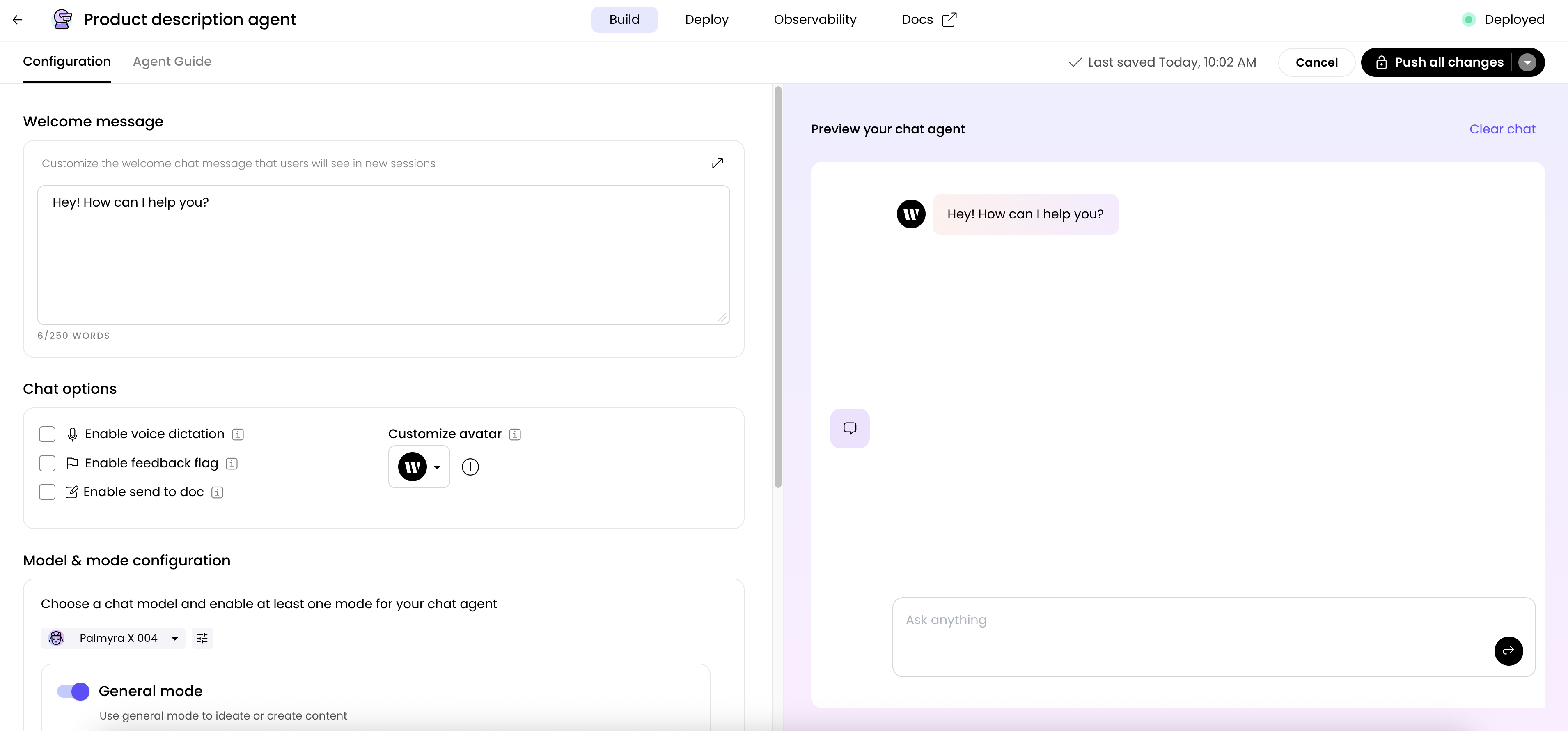Enable send to doc checkbox

pos(47,492)
